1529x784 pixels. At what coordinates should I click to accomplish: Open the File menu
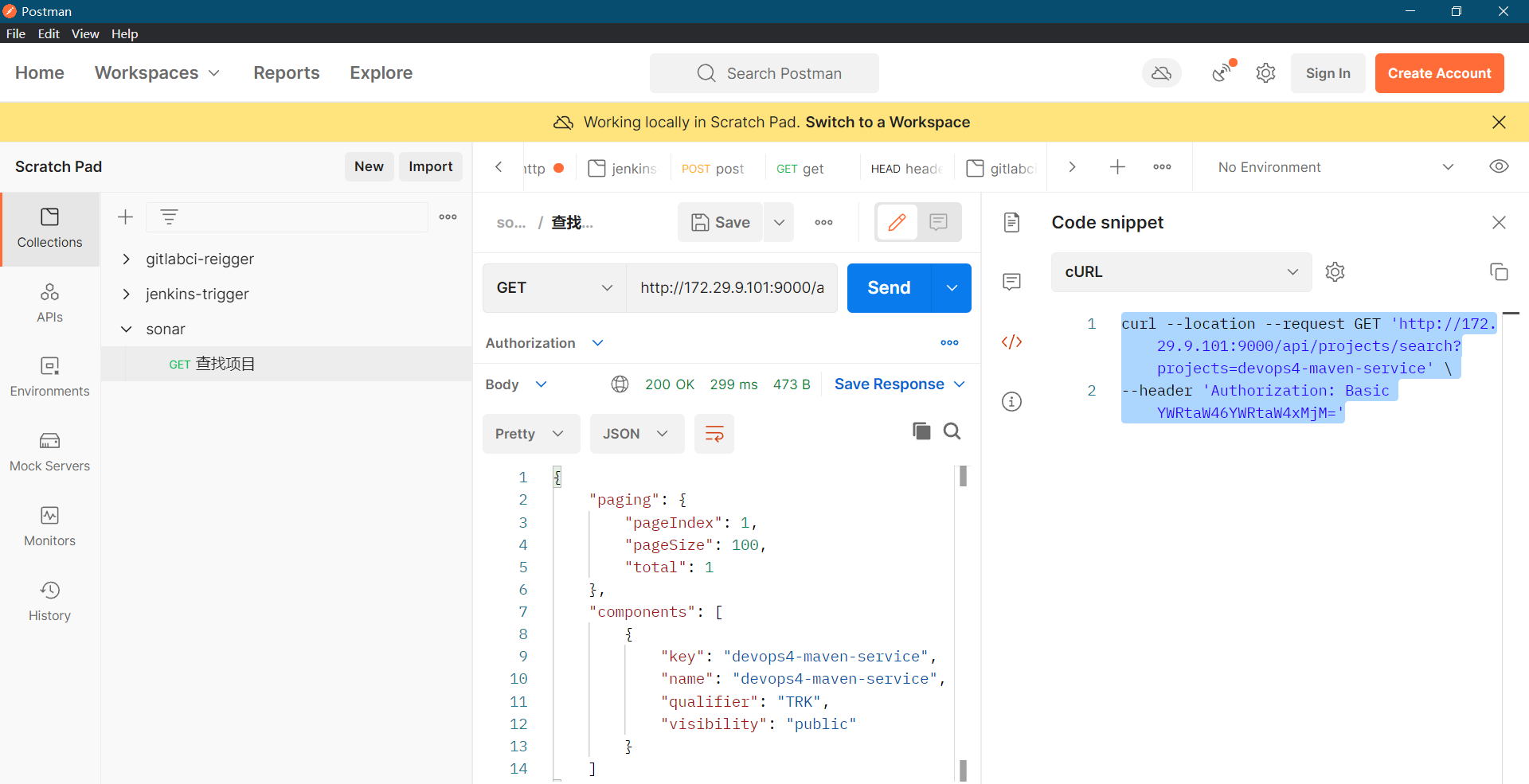tap(16, 33)
